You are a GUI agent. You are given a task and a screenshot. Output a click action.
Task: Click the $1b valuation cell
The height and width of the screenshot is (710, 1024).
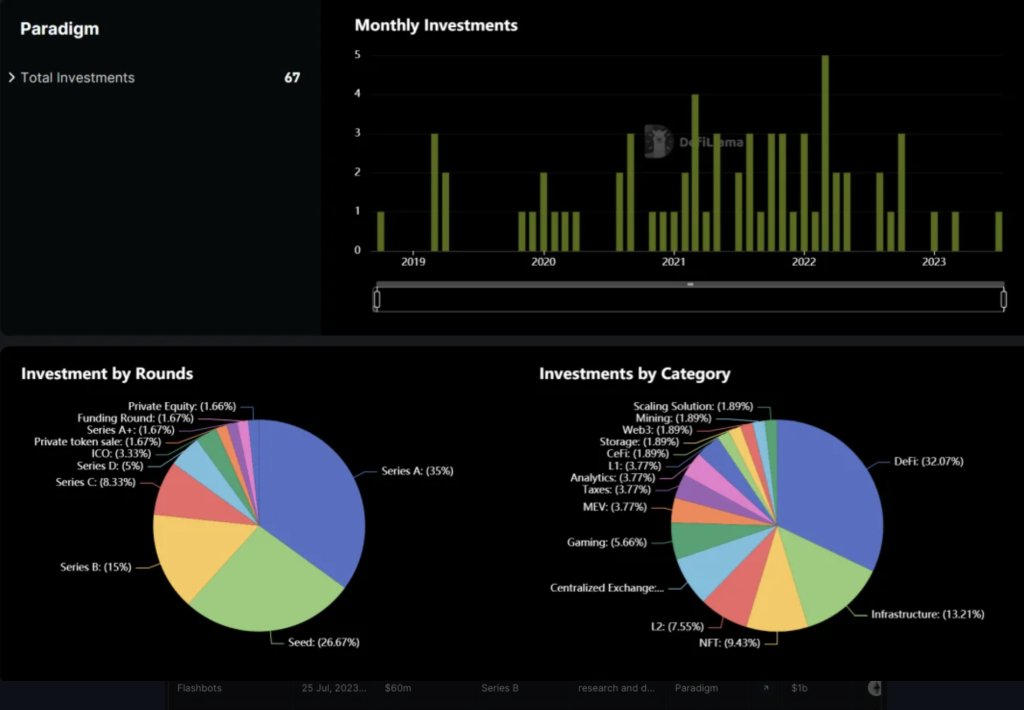pos(799,688)
